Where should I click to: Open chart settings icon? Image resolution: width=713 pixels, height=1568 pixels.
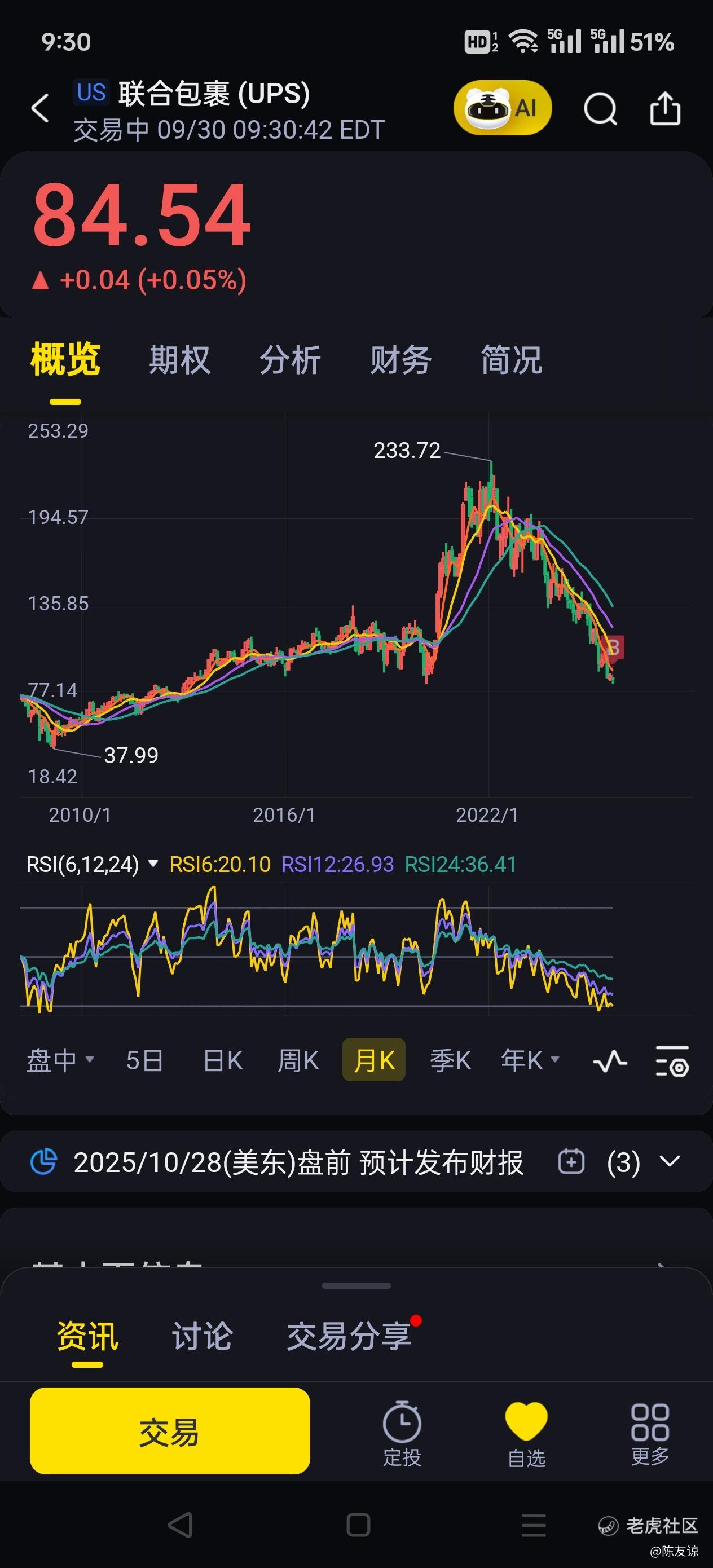672,1061
